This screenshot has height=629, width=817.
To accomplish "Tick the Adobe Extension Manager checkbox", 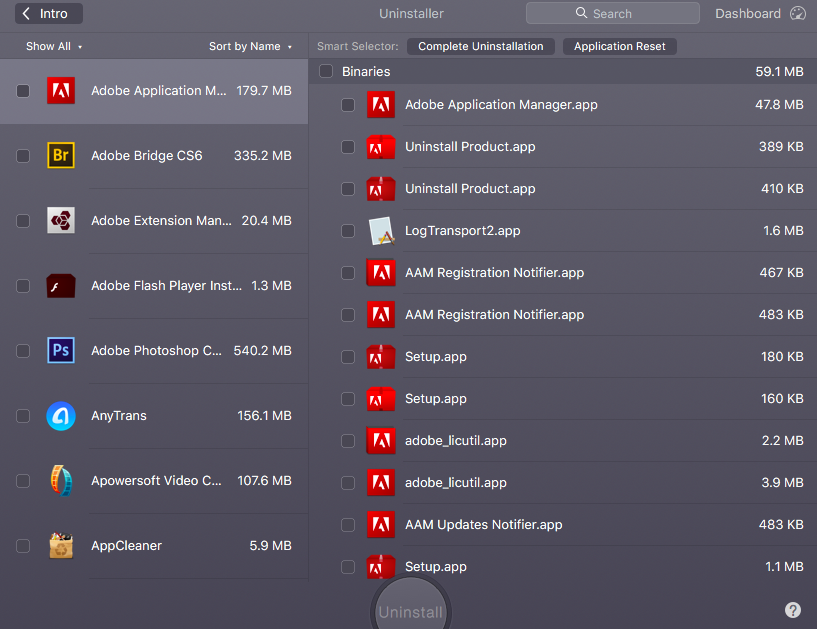I will click(x=23, y=221).
